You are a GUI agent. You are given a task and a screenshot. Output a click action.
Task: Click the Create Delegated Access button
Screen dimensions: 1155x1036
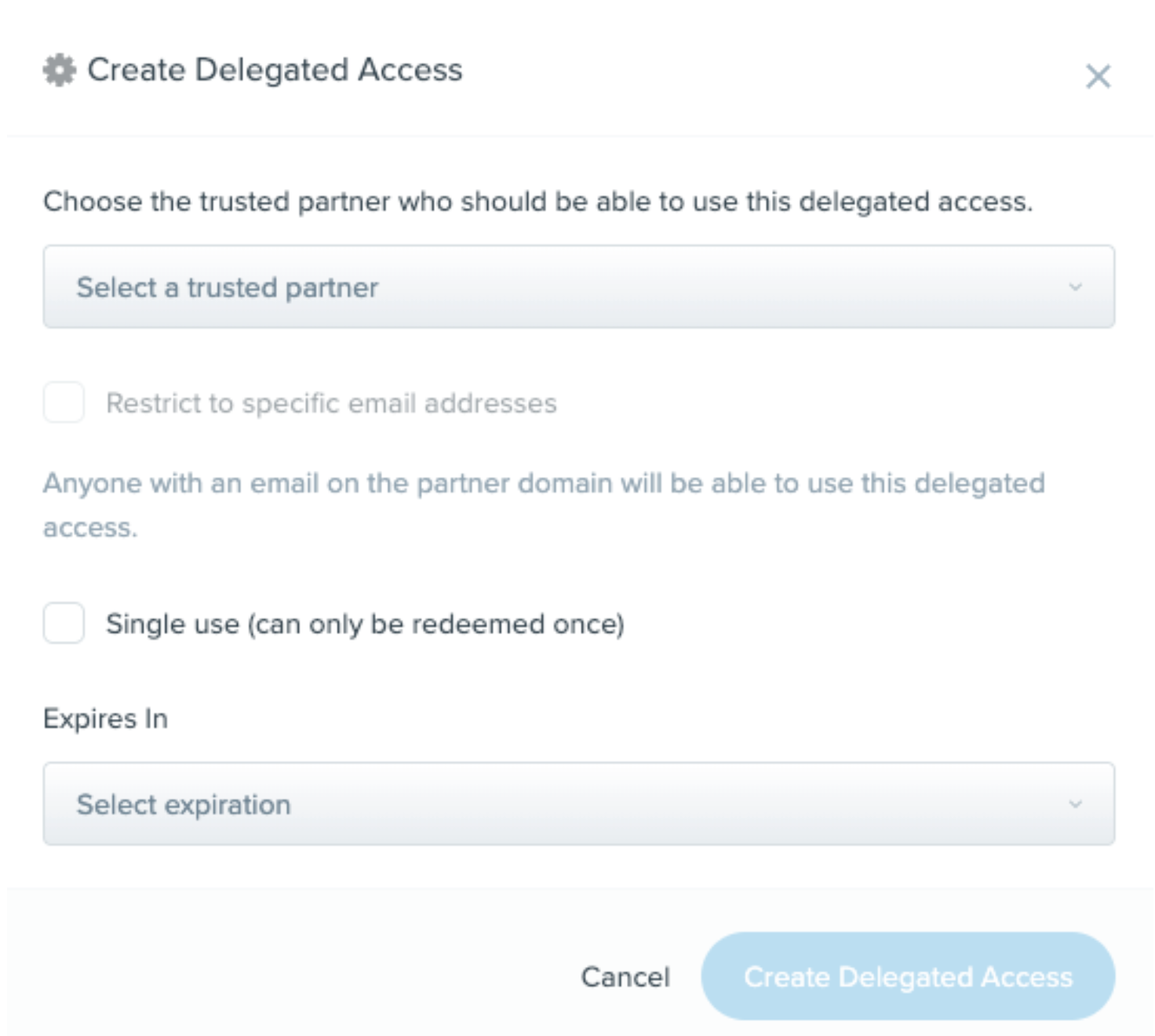pyautogui.click(x=908, y=976)
